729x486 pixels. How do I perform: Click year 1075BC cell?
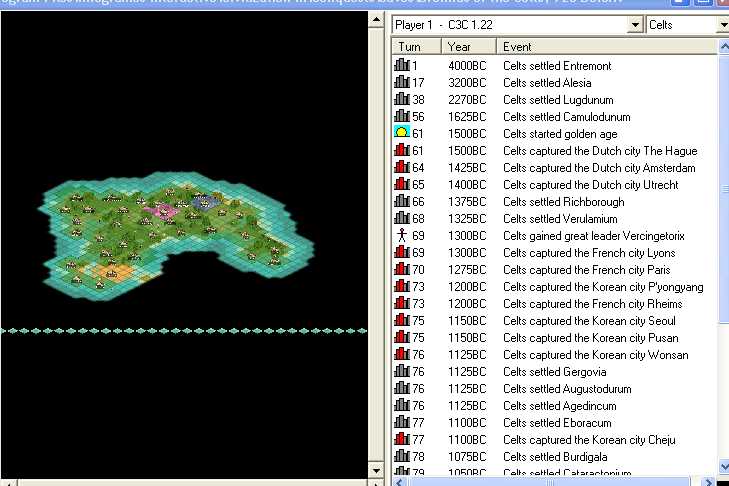(467, 457)
